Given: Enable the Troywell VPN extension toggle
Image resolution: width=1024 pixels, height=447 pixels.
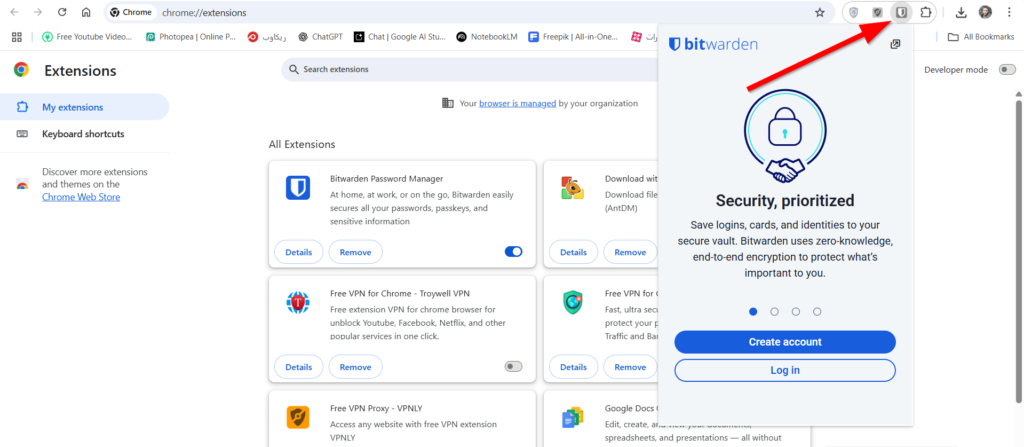Looking at the screenshot, I should [x=513, y=367].
